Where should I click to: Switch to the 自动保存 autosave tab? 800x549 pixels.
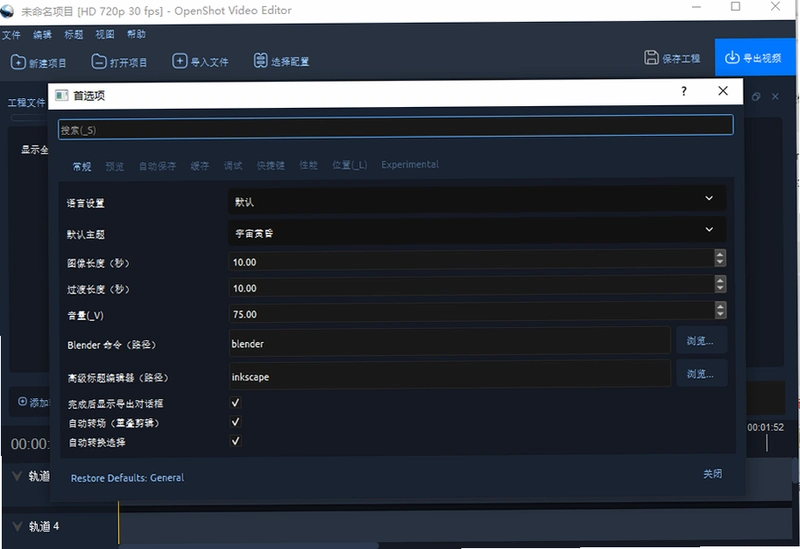tap(158, 166)
